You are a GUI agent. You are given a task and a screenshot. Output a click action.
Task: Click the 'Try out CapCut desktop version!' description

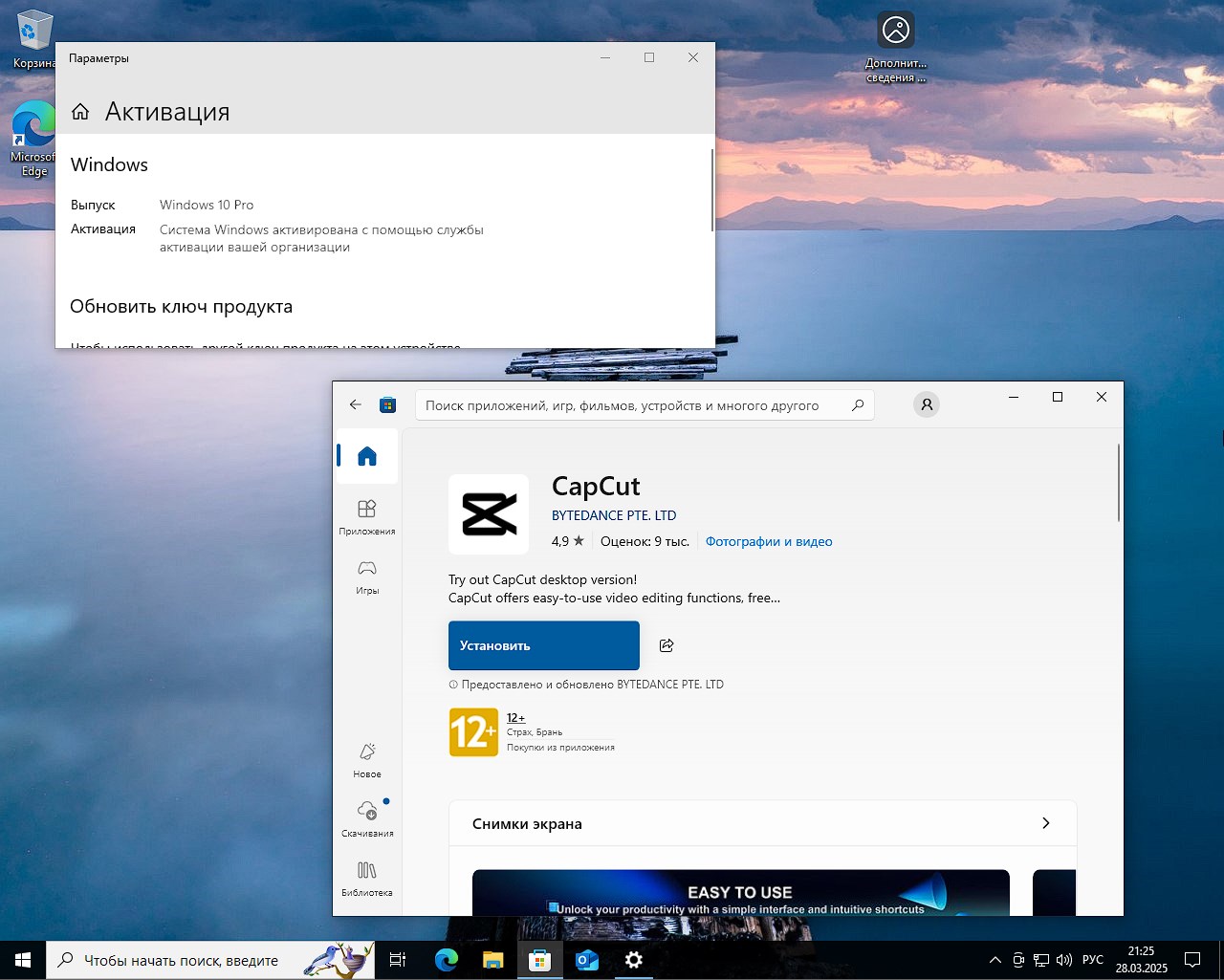[x=542, y=579]
